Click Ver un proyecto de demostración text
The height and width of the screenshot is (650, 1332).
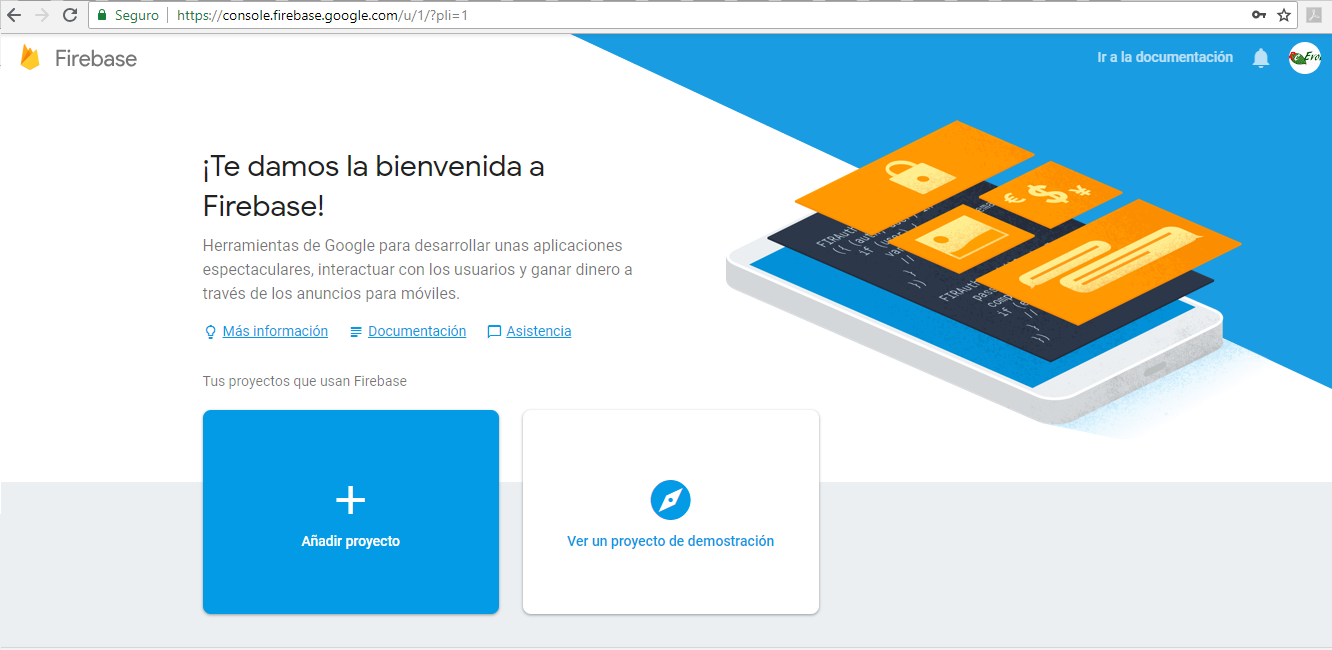[670, 541]
